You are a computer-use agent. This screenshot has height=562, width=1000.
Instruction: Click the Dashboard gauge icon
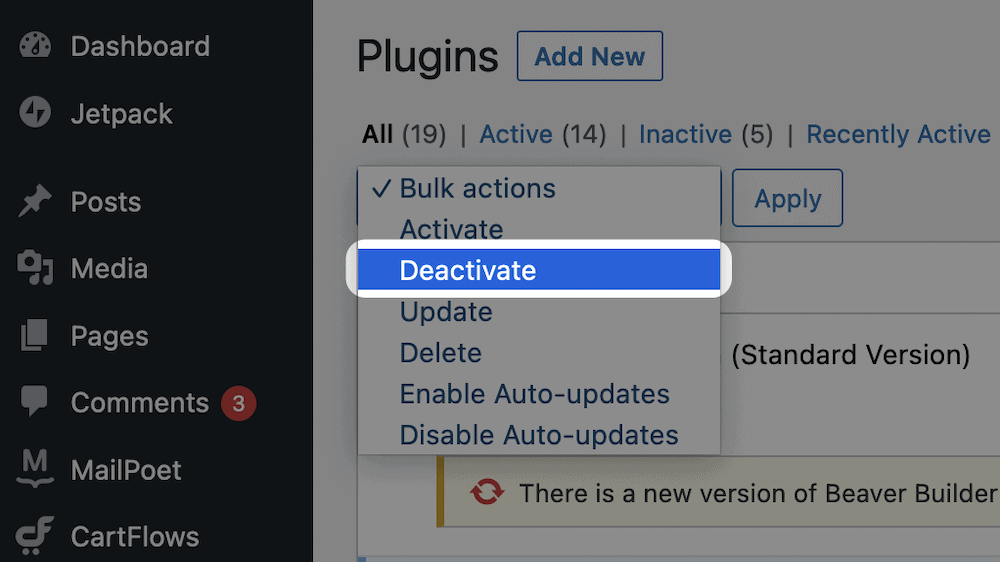(34, 45)
